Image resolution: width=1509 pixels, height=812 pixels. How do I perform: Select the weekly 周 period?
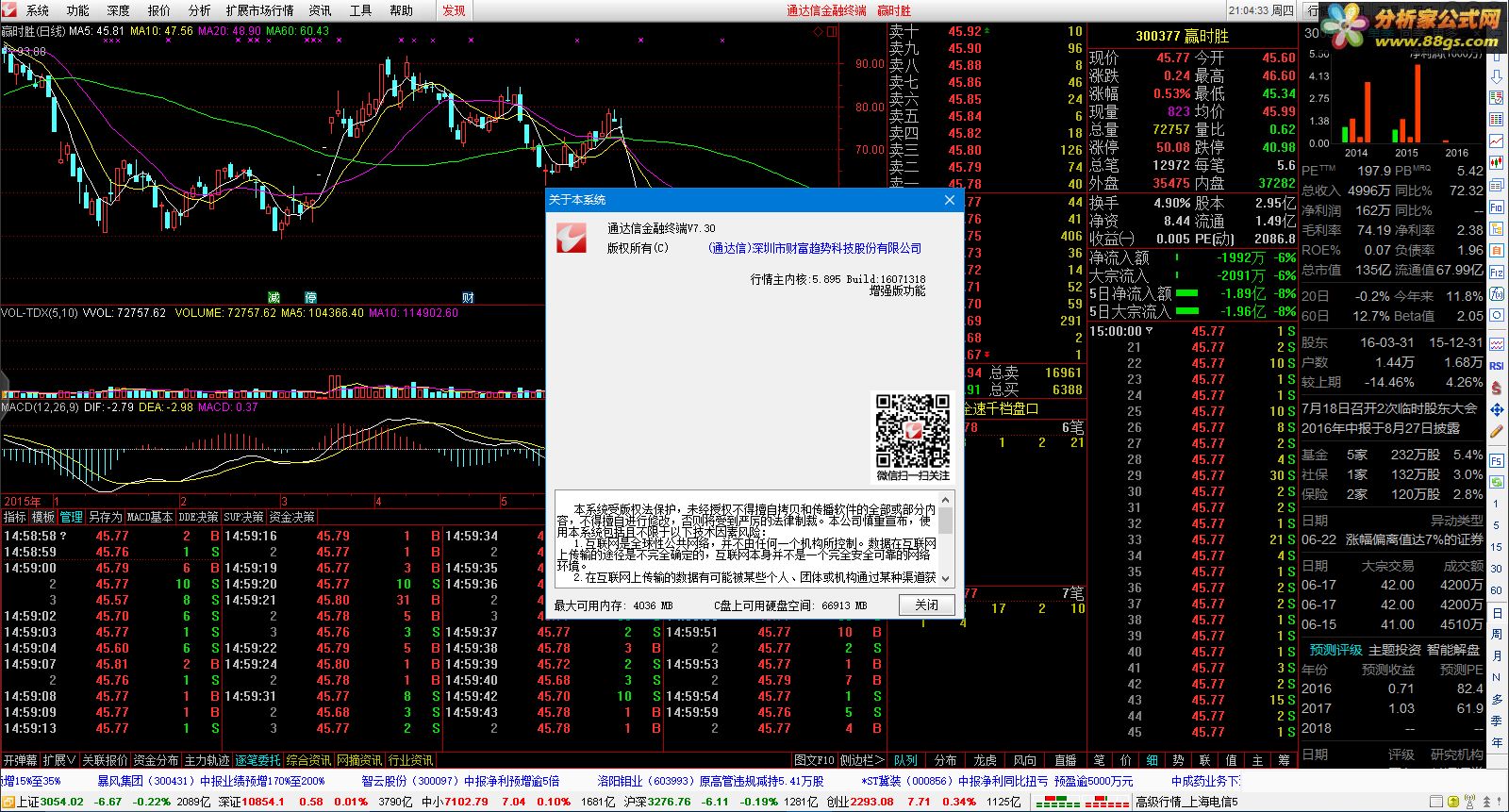[x=1496, y=634]
